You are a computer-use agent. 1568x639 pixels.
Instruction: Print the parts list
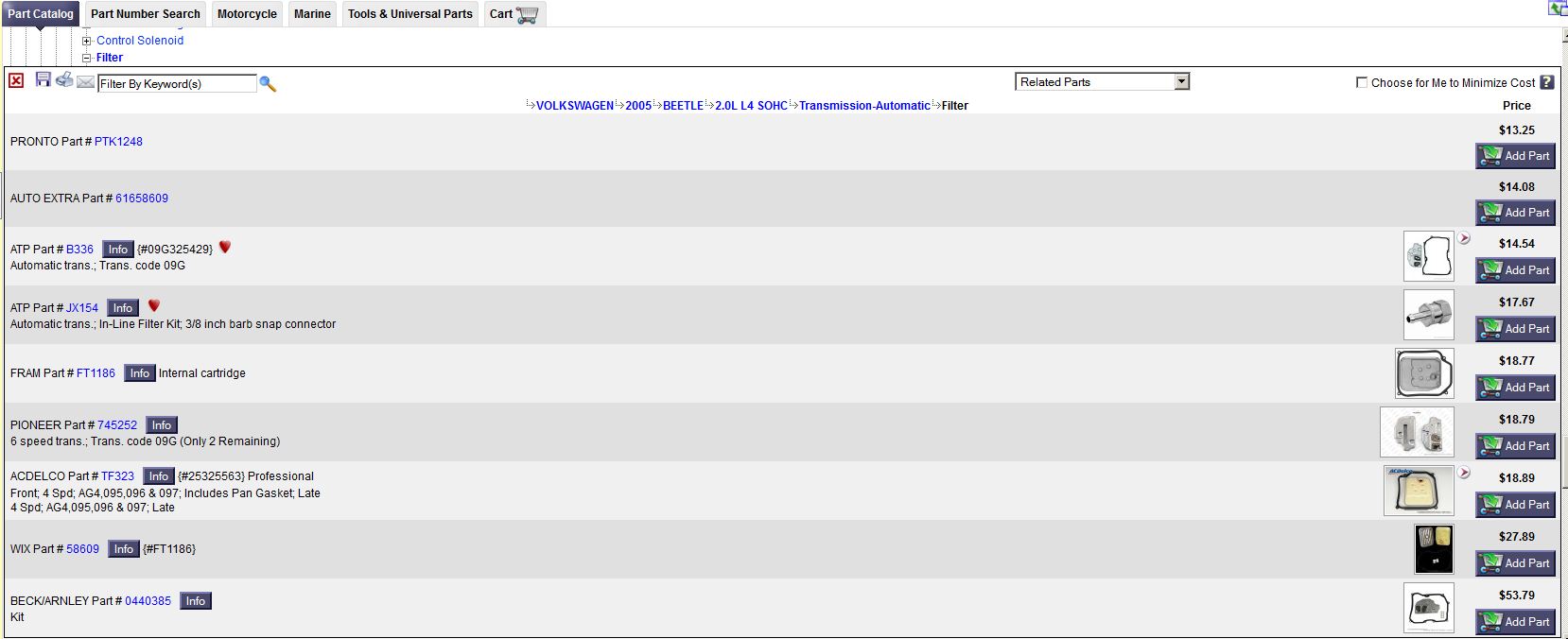[x=64, y=79]
